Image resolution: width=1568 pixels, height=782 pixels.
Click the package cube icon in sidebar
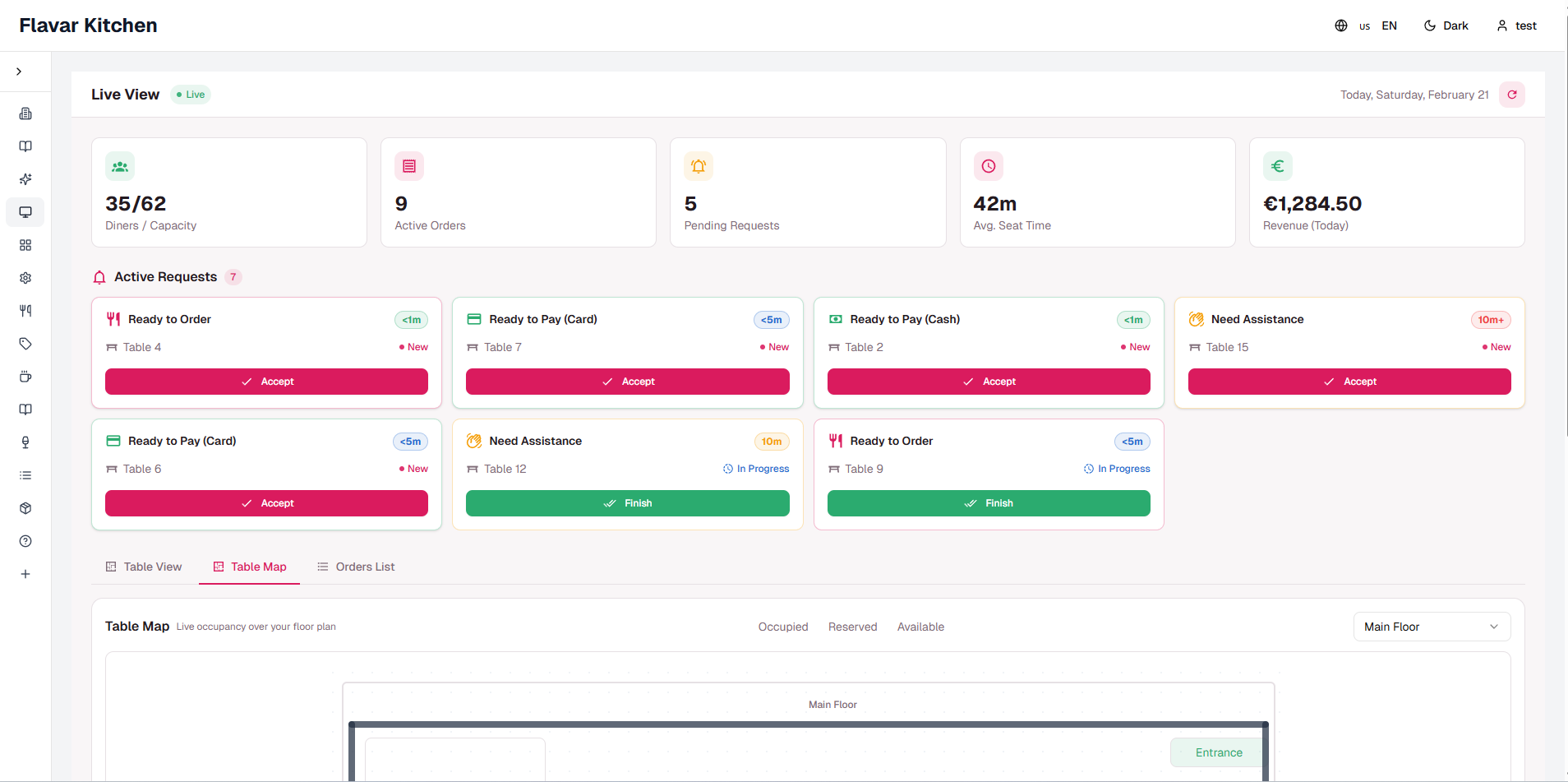tap(25, 508)
